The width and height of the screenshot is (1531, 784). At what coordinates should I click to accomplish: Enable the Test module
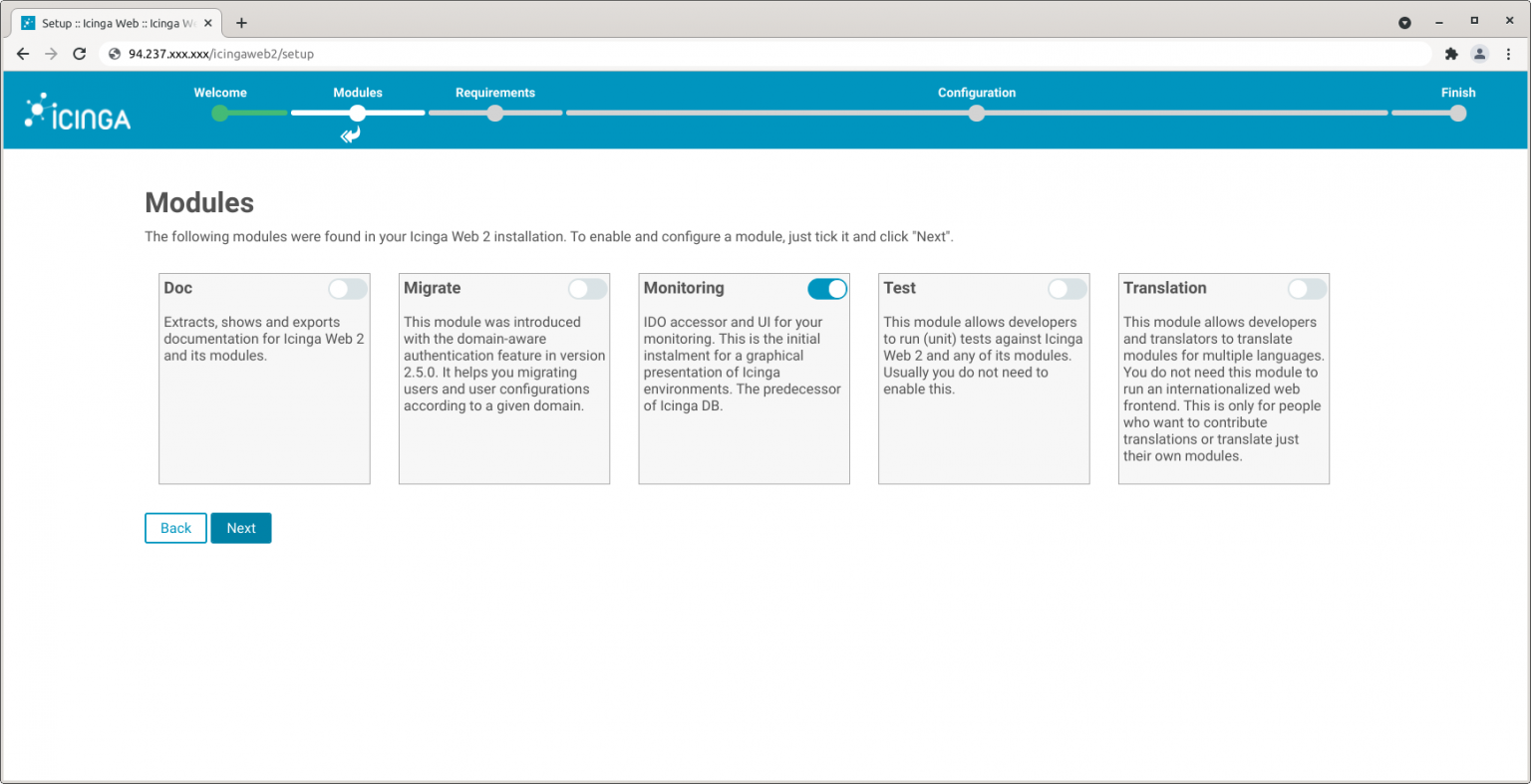click(1067, 288)
